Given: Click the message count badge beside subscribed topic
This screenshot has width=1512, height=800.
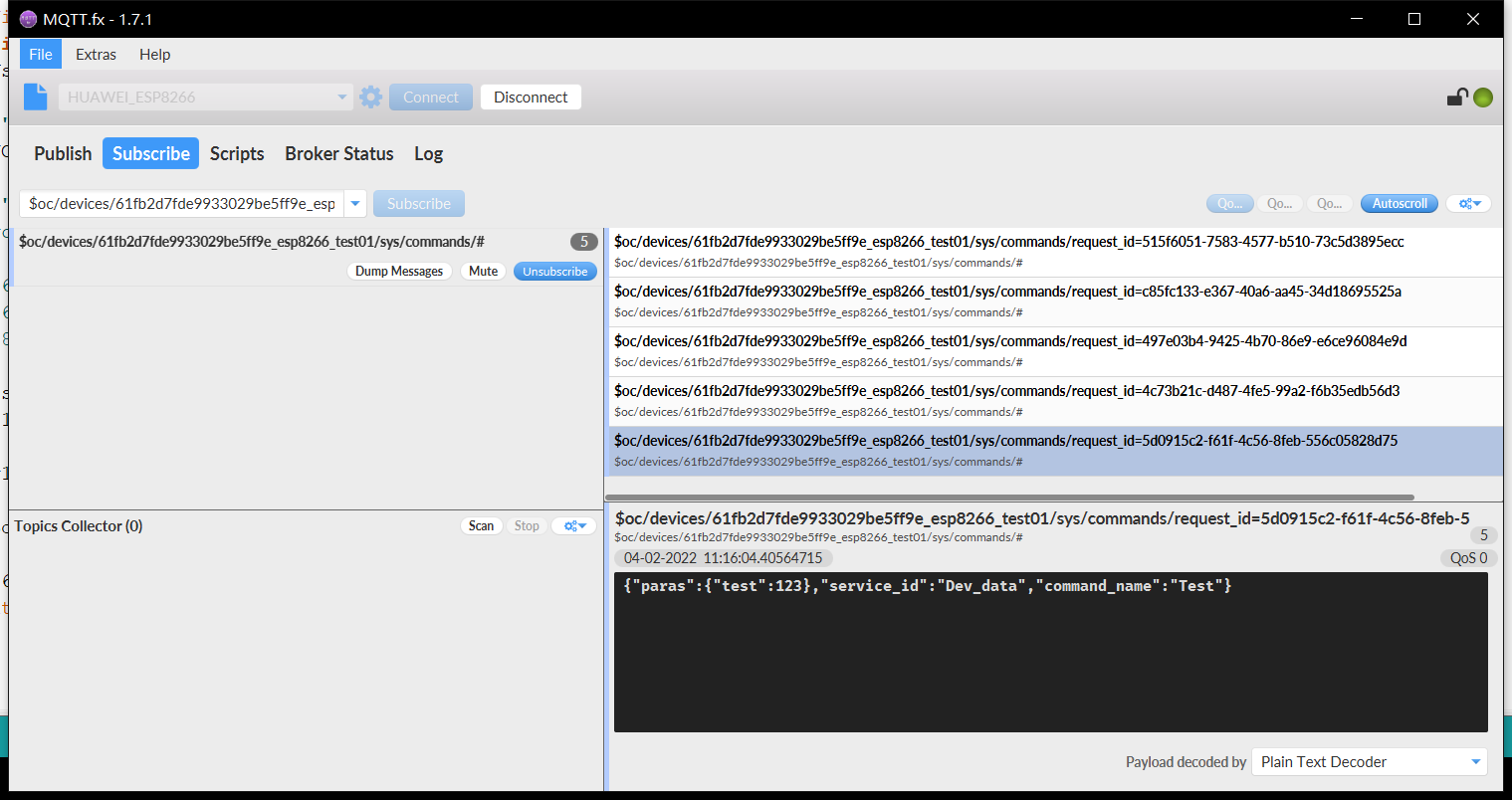Looking at the screenshot, I should tap(584, 242).
